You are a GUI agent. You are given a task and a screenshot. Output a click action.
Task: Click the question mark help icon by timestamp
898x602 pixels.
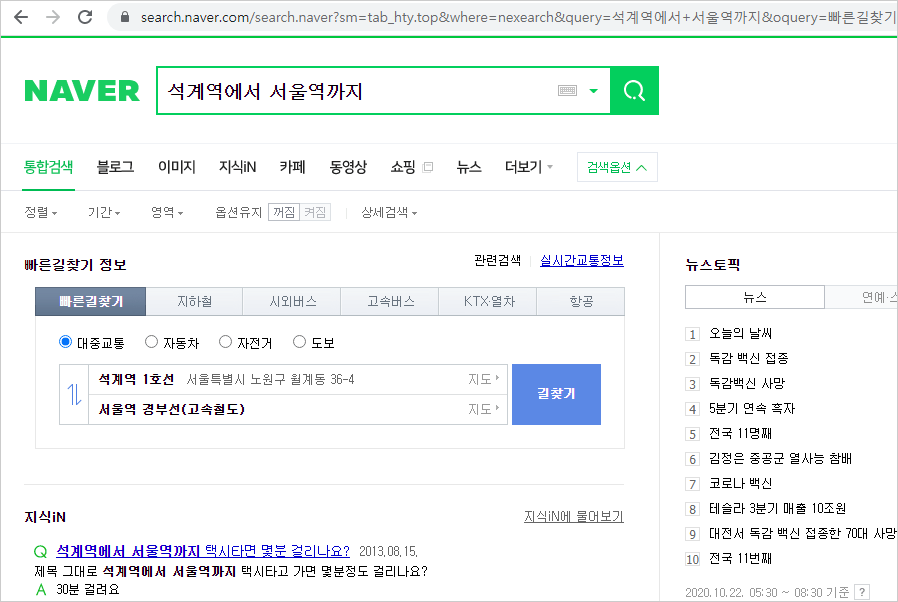[862, 592]
